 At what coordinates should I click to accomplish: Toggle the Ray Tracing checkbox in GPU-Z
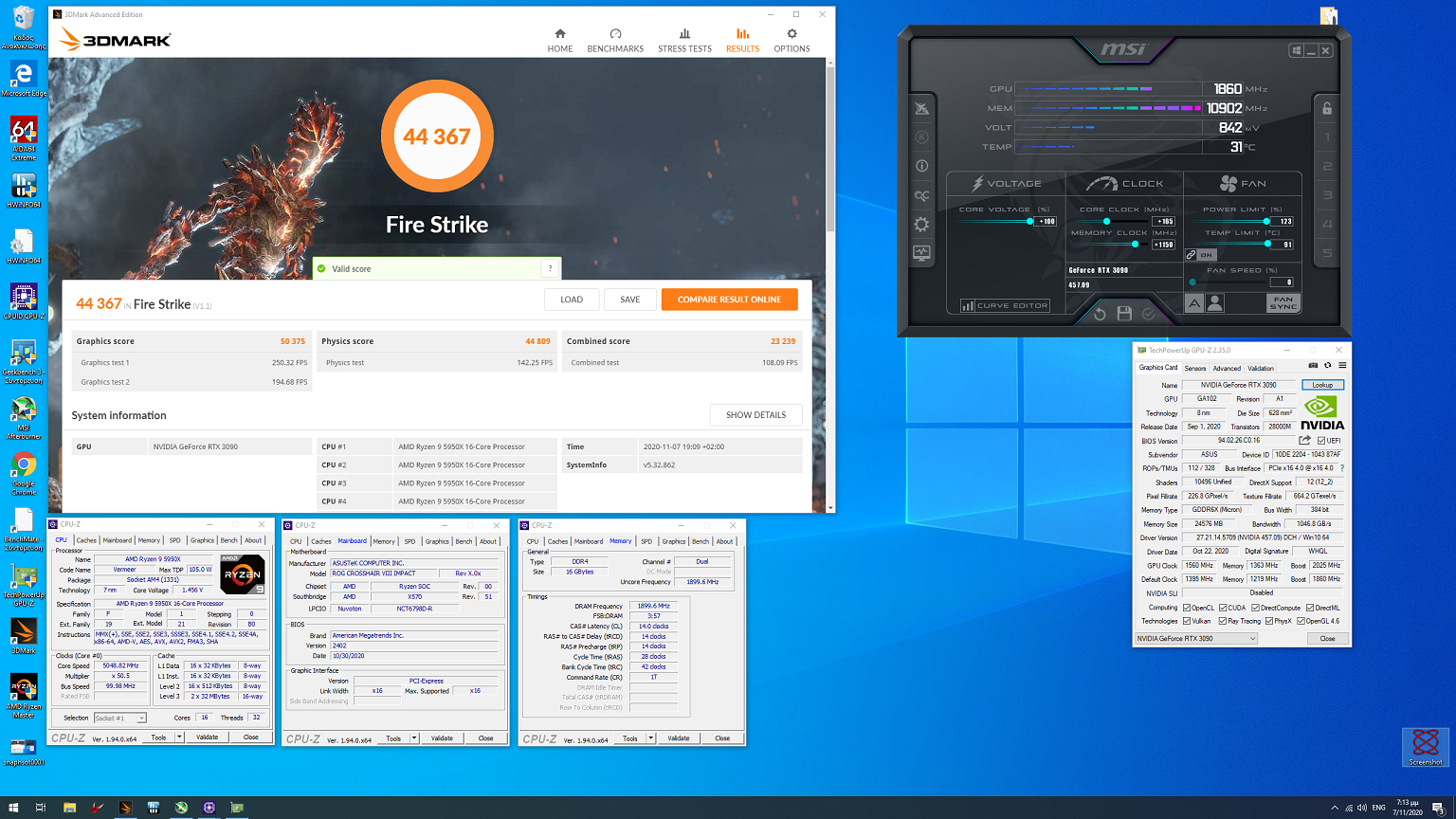click(x=1223, y=621)
